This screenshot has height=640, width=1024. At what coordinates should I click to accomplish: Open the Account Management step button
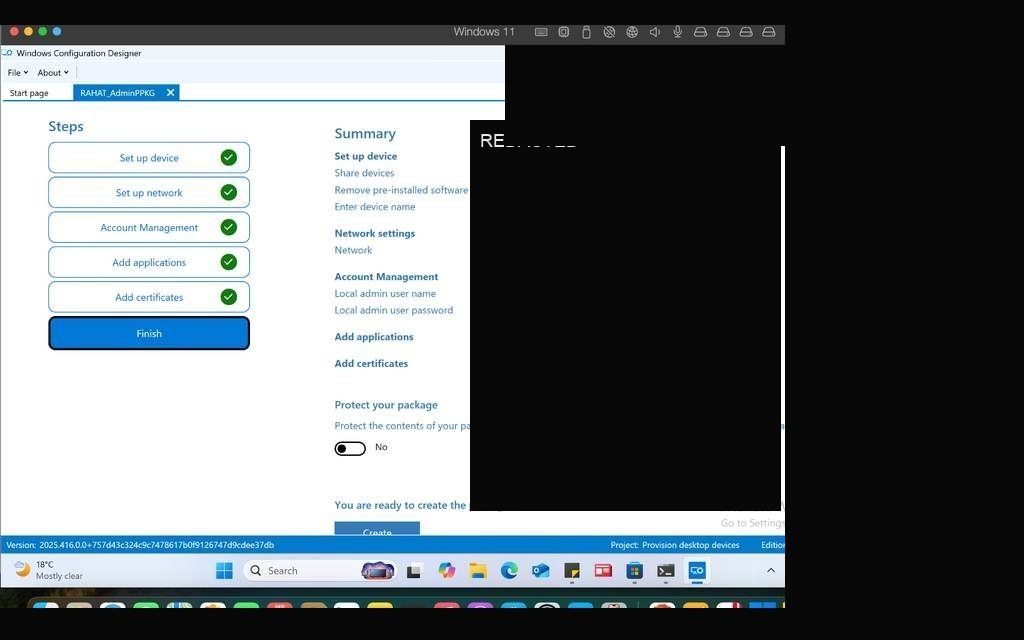(149, 227)
